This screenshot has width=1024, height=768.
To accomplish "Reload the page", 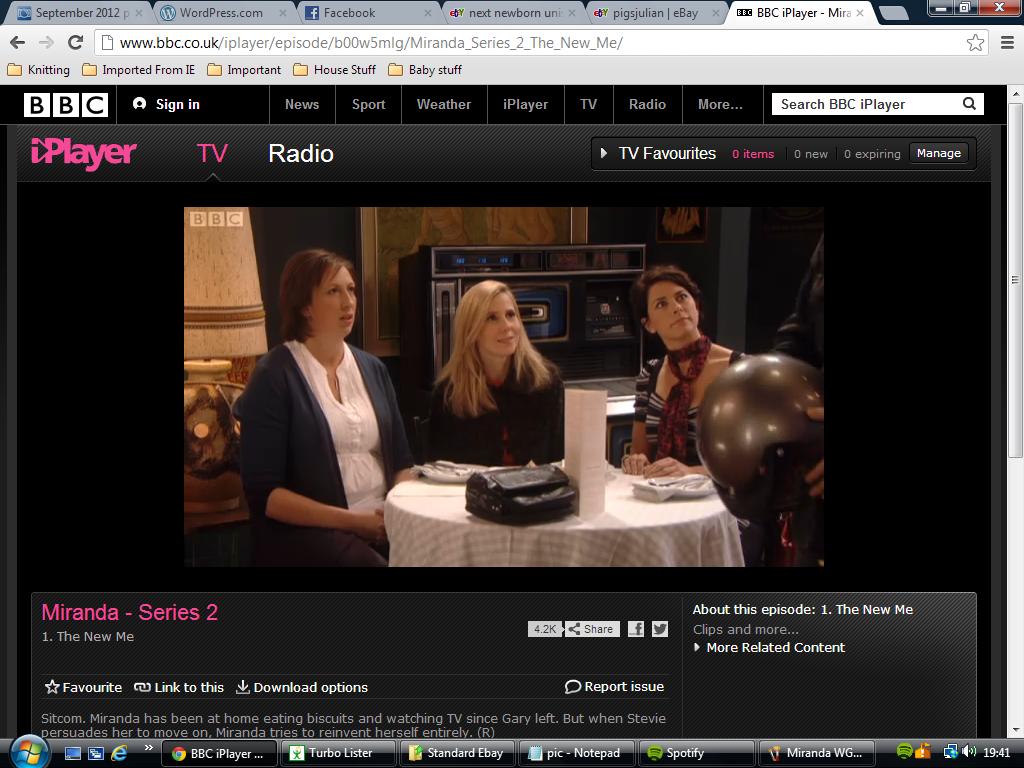I will click(75, 43).
